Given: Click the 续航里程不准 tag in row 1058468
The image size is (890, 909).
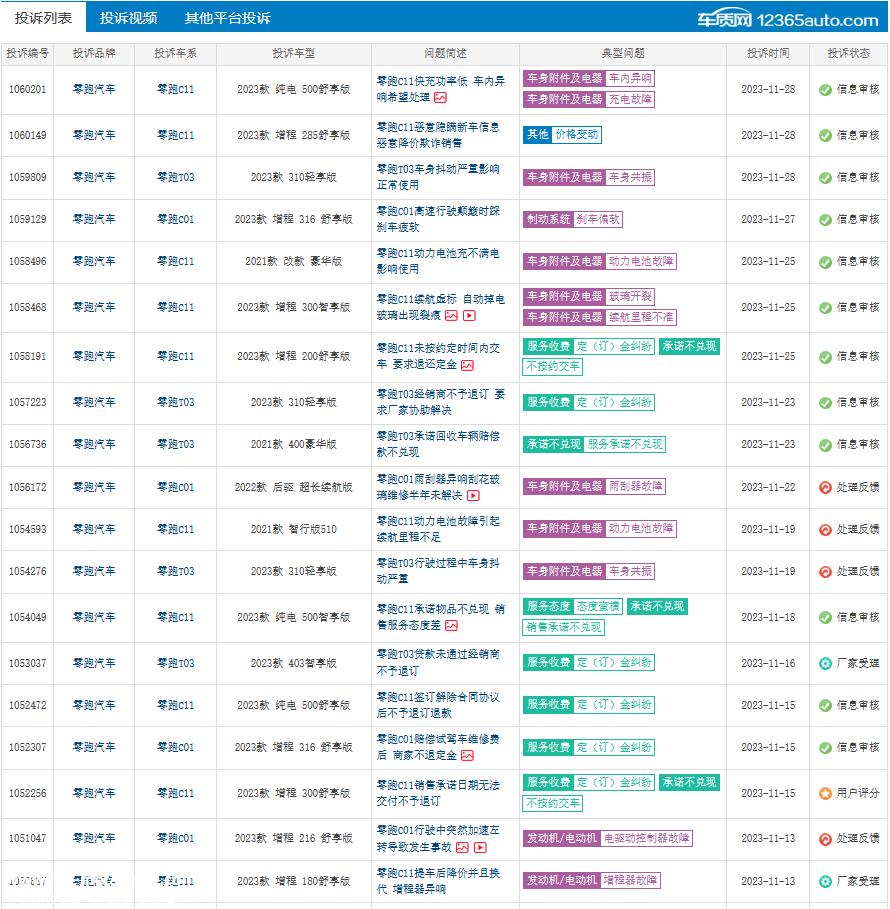Looking at the screenshot, I should point(641,317).
